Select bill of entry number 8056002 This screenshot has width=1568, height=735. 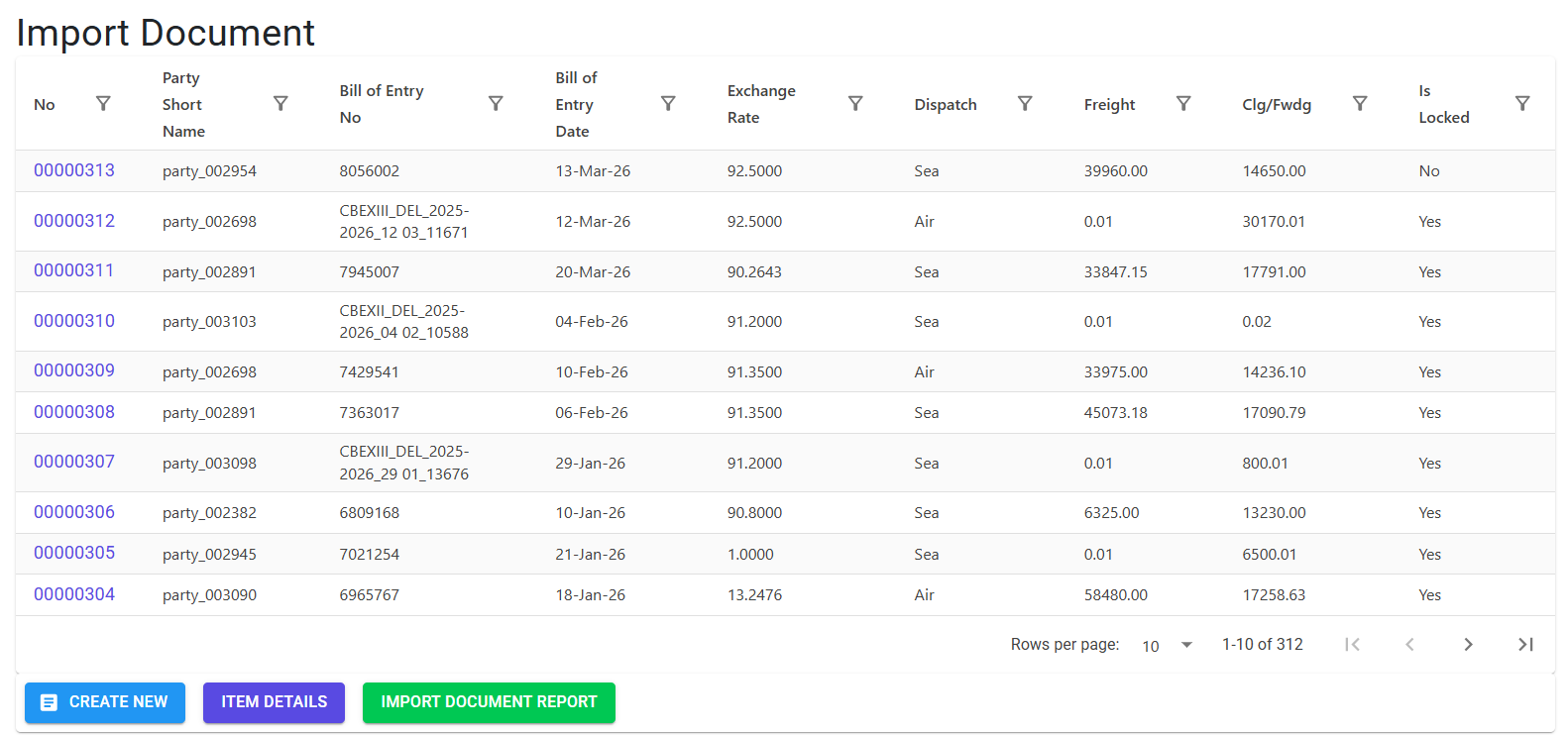pyautogui.click(x=370, y=171)
